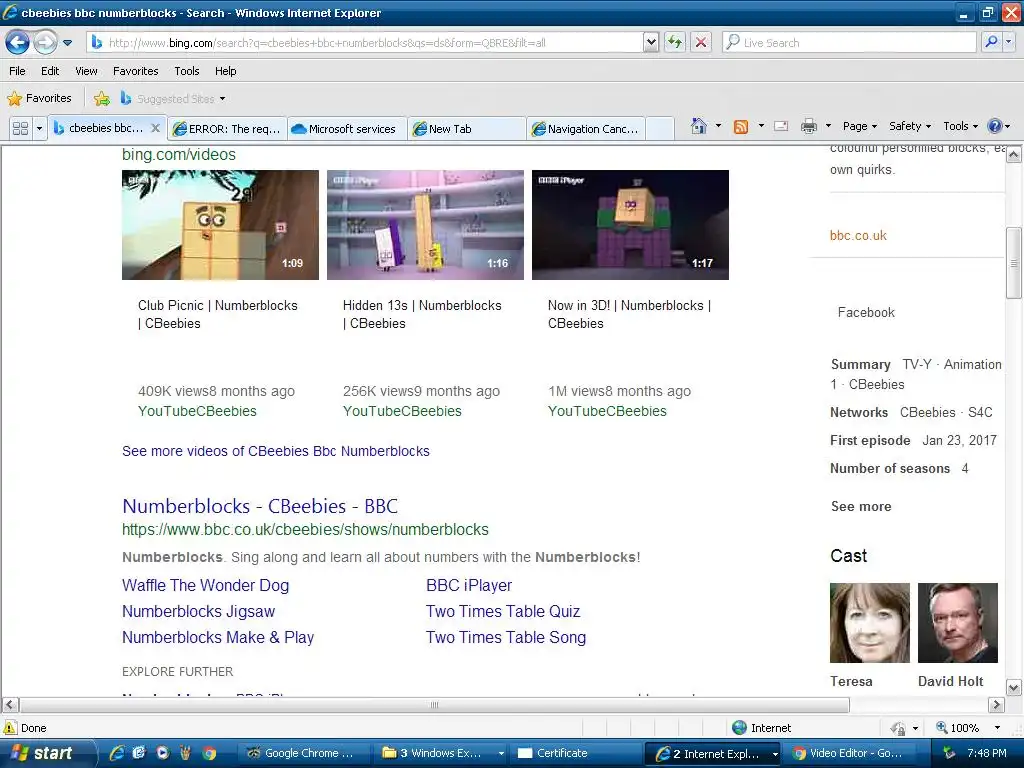Open the Tools command bar dropdown
Screen dimensions: 1024x768
(961, 126)
